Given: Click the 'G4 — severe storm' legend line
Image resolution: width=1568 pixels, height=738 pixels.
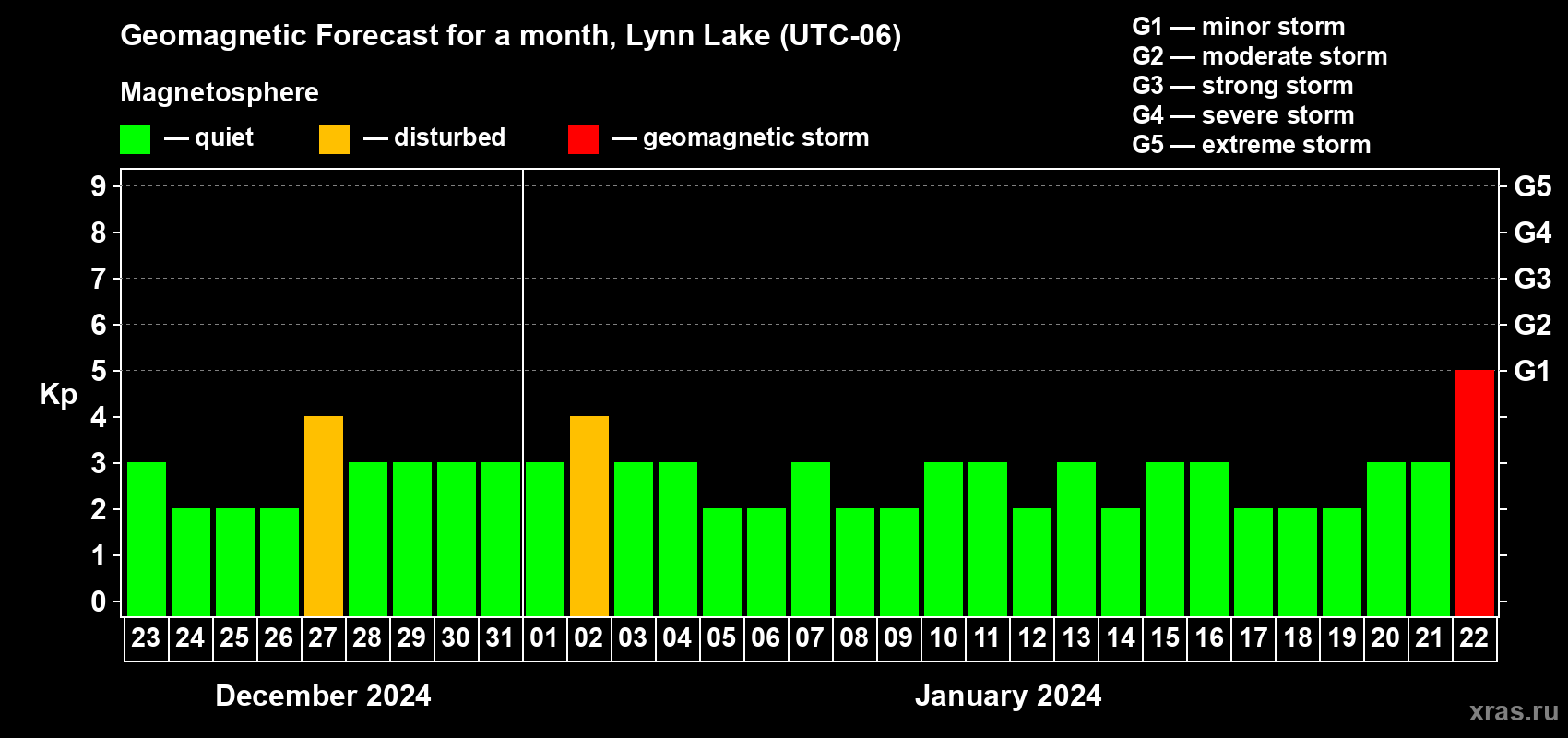Looking at the screenshot, I should [x=1243, y=115].
